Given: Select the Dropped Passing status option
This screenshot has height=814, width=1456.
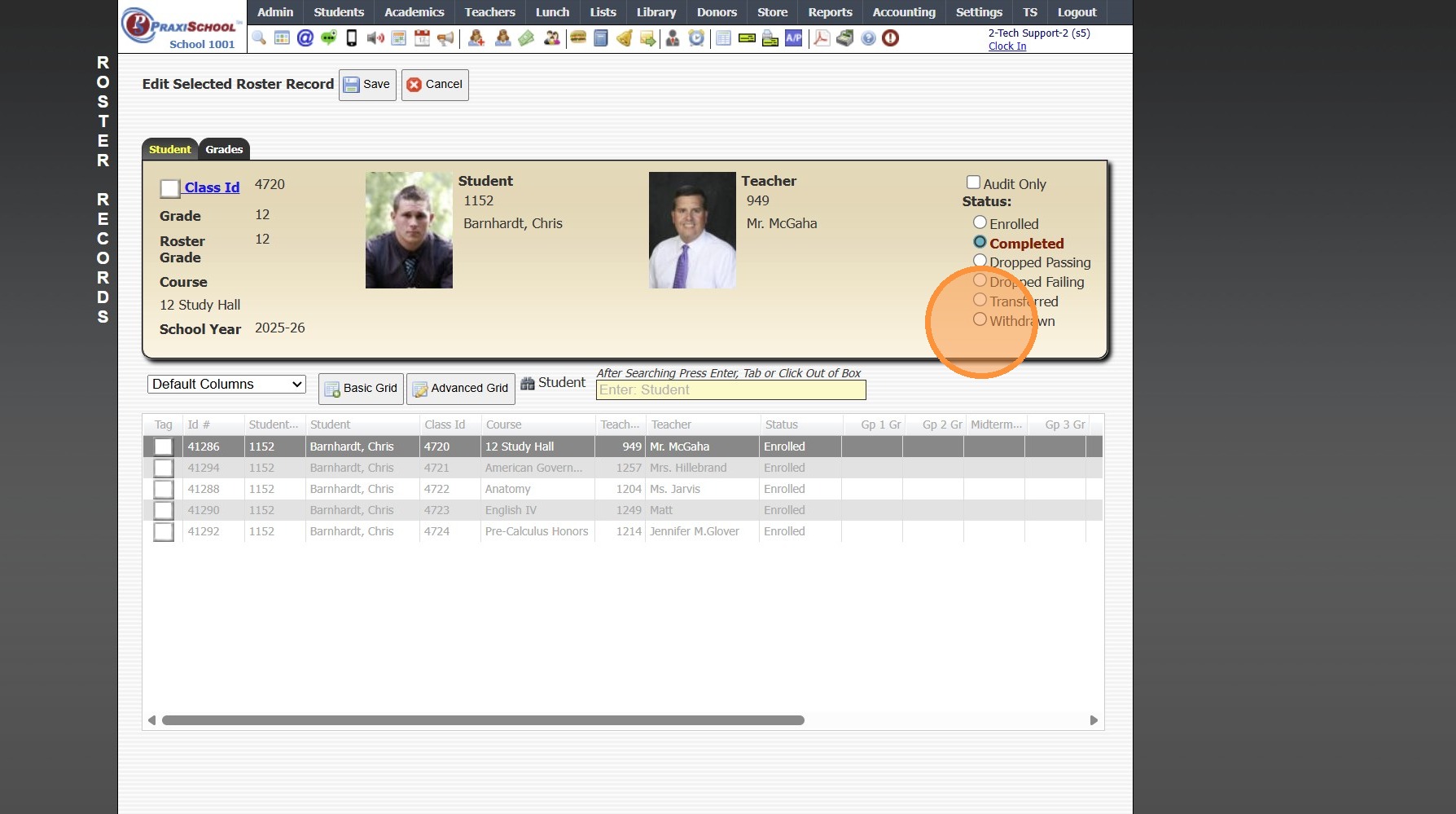Looking at the screenshot, I should tap(980, 261).
